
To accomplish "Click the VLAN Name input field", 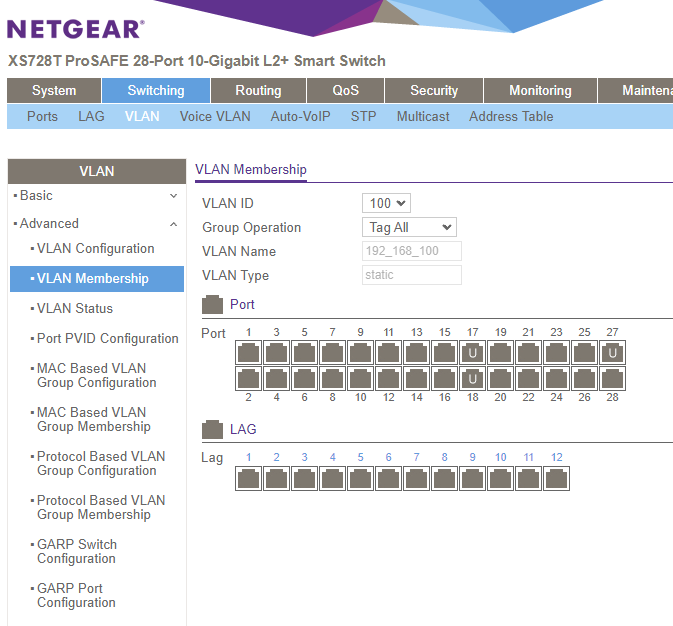I will click(x=412, y=252).
